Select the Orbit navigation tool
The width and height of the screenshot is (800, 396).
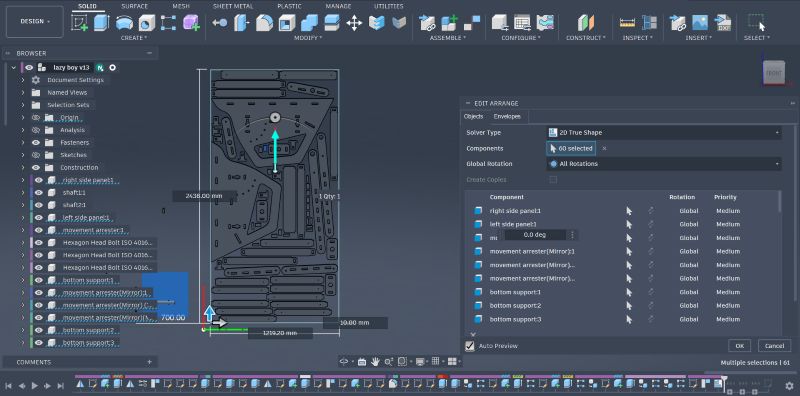pos(344,361)
